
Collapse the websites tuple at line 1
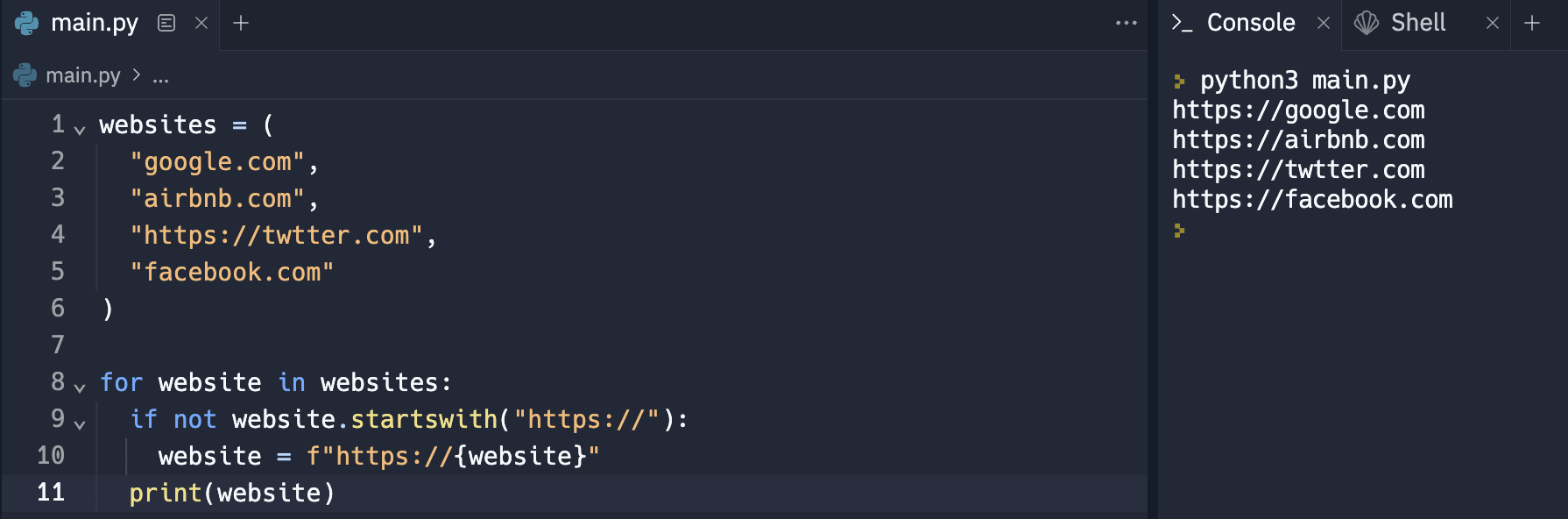pyautogui.click(x=80, y=130)
